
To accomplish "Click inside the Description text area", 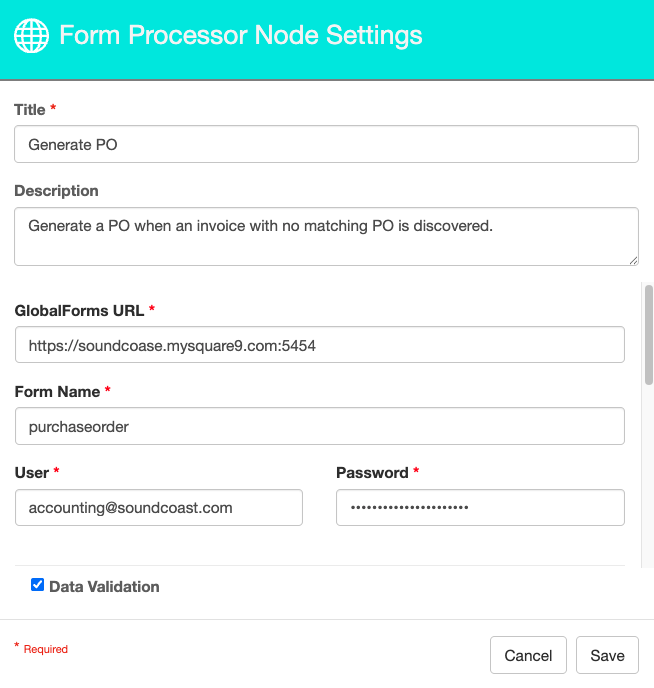I will [x=326, y=236].
